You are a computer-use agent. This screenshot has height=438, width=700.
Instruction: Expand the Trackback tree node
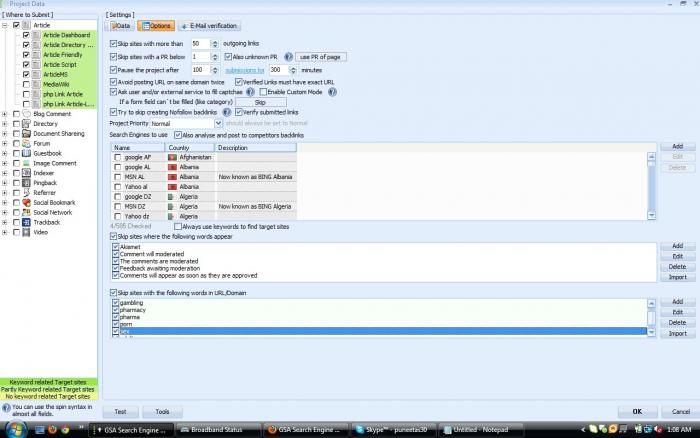pyautogui.click(x=5, y=222)
